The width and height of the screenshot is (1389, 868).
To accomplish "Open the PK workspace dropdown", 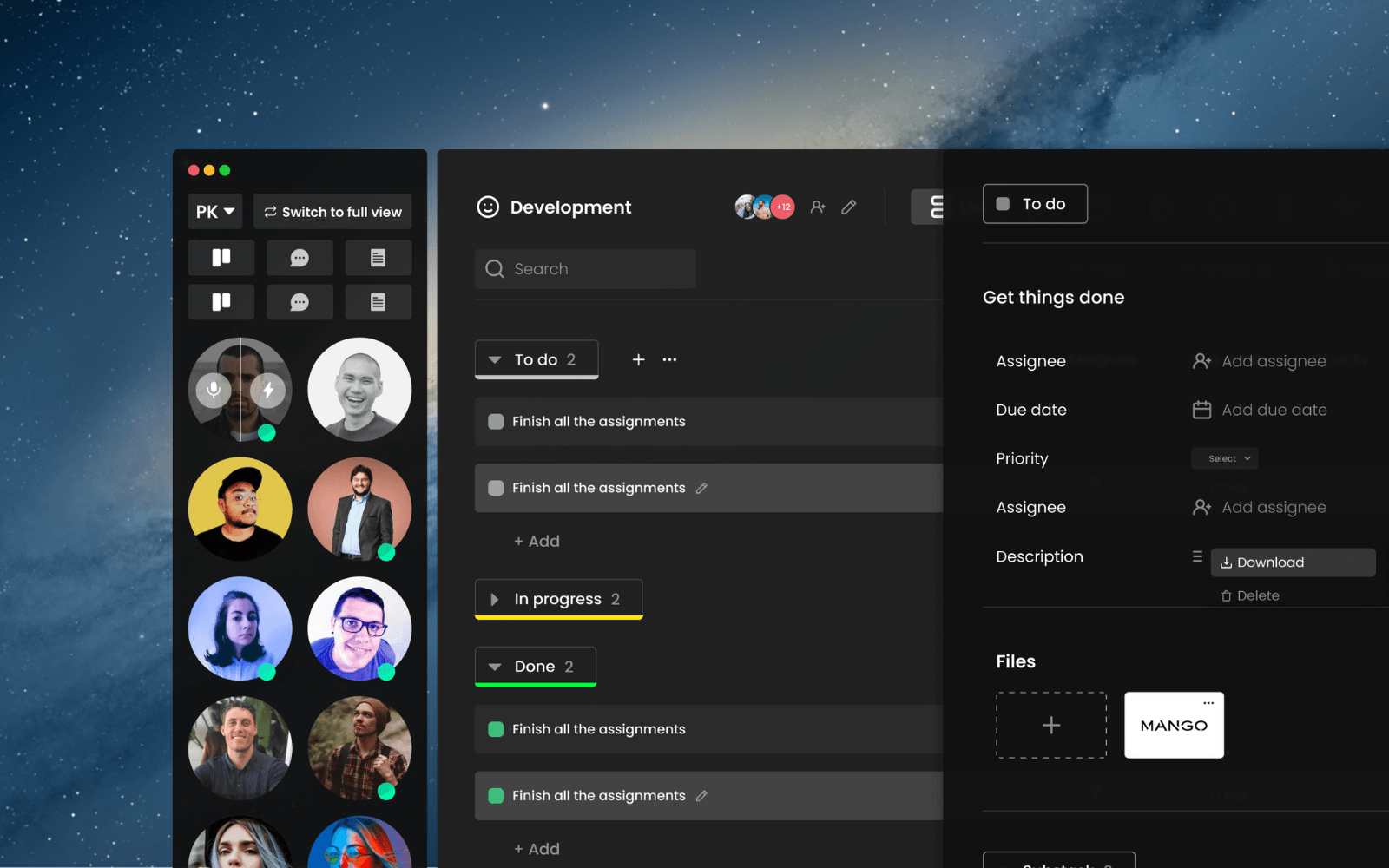I will pyautogui.click(x=214, y=212).
